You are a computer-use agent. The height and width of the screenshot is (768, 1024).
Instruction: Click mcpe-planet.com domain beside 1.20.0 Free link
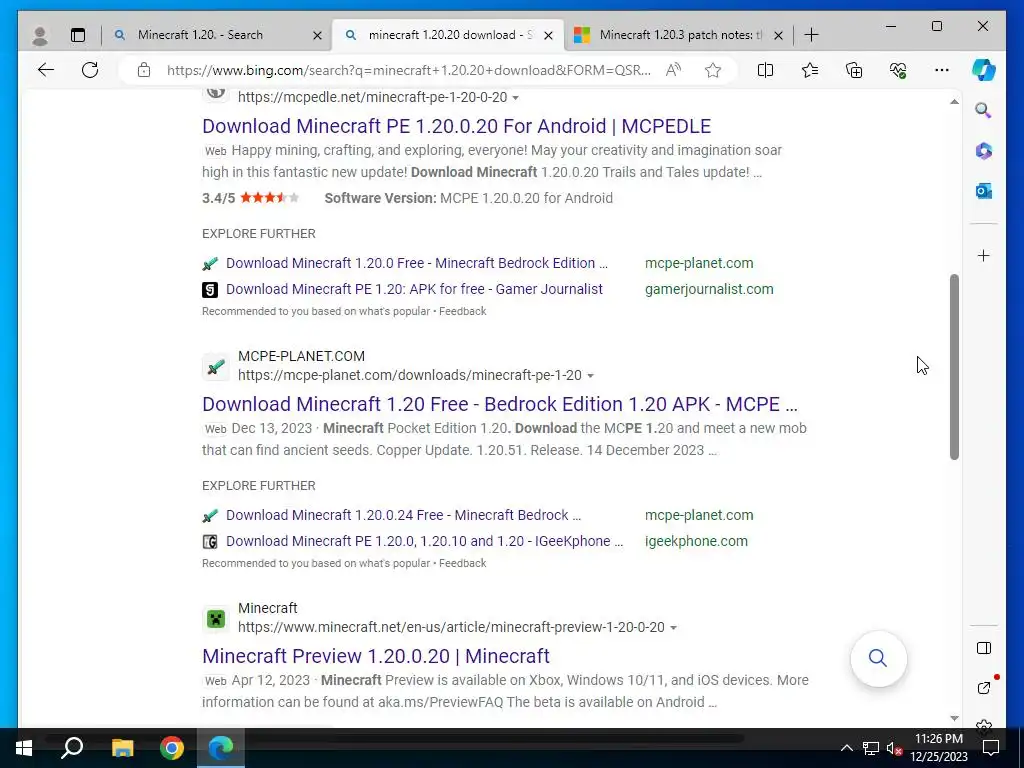(x=699, y=263)
